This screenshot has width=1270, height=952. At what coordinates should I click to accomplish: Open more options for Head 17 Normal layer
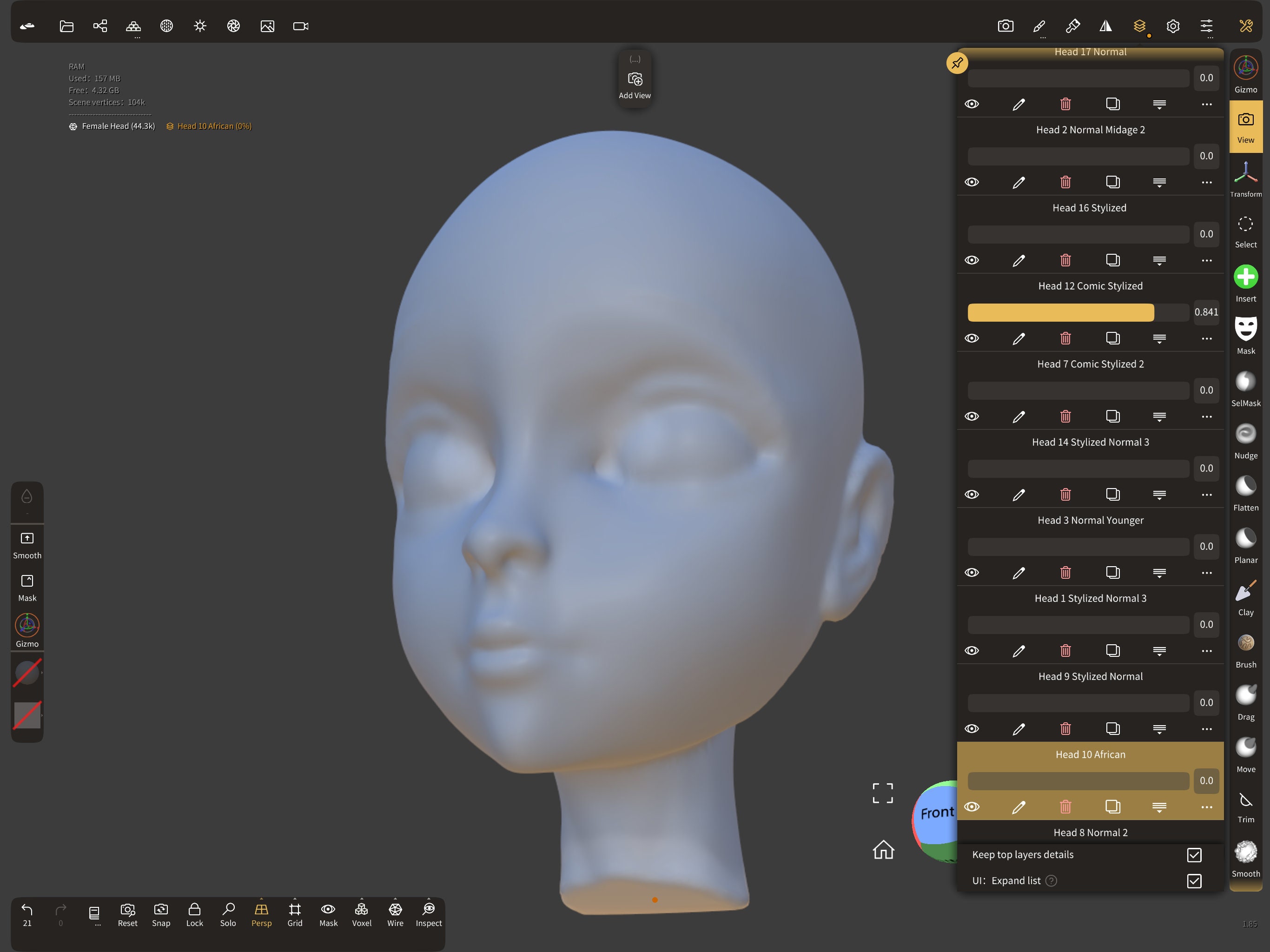tap(1206, 104)
